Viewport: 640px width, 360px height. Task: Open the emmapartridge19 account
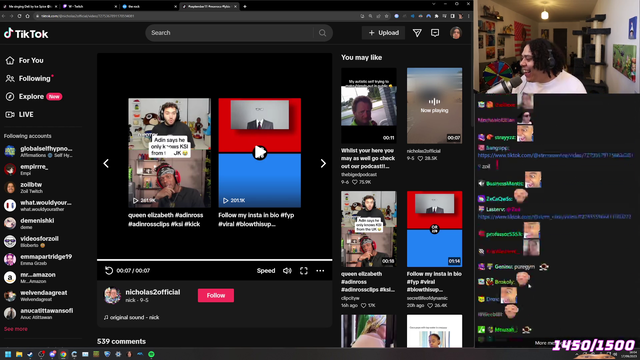[x=38, y=259]
